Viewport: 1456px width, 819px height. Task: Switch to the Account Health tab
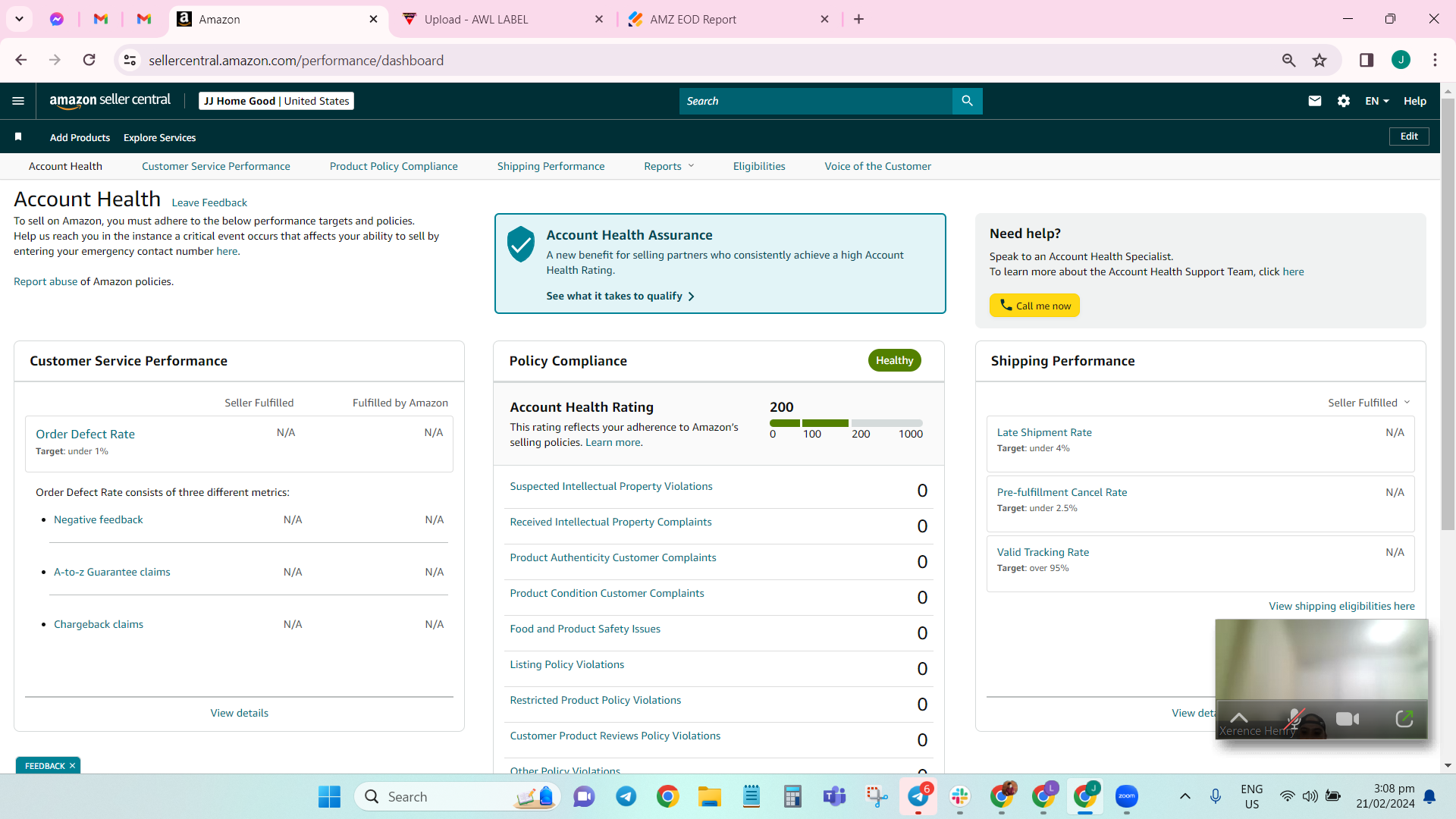point(65,166)
